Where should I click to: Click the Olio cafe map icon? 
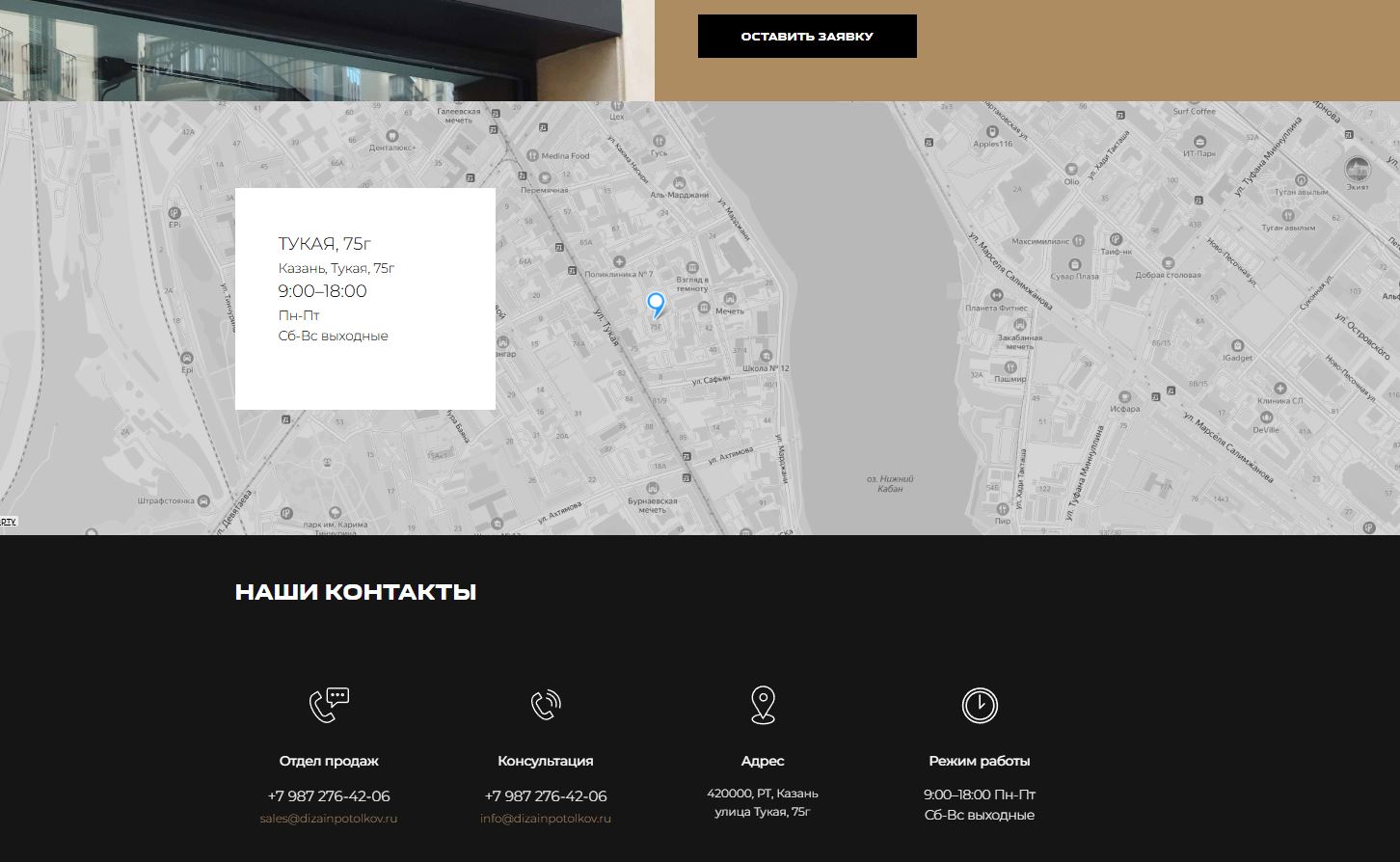click(x=1072, y=170)
